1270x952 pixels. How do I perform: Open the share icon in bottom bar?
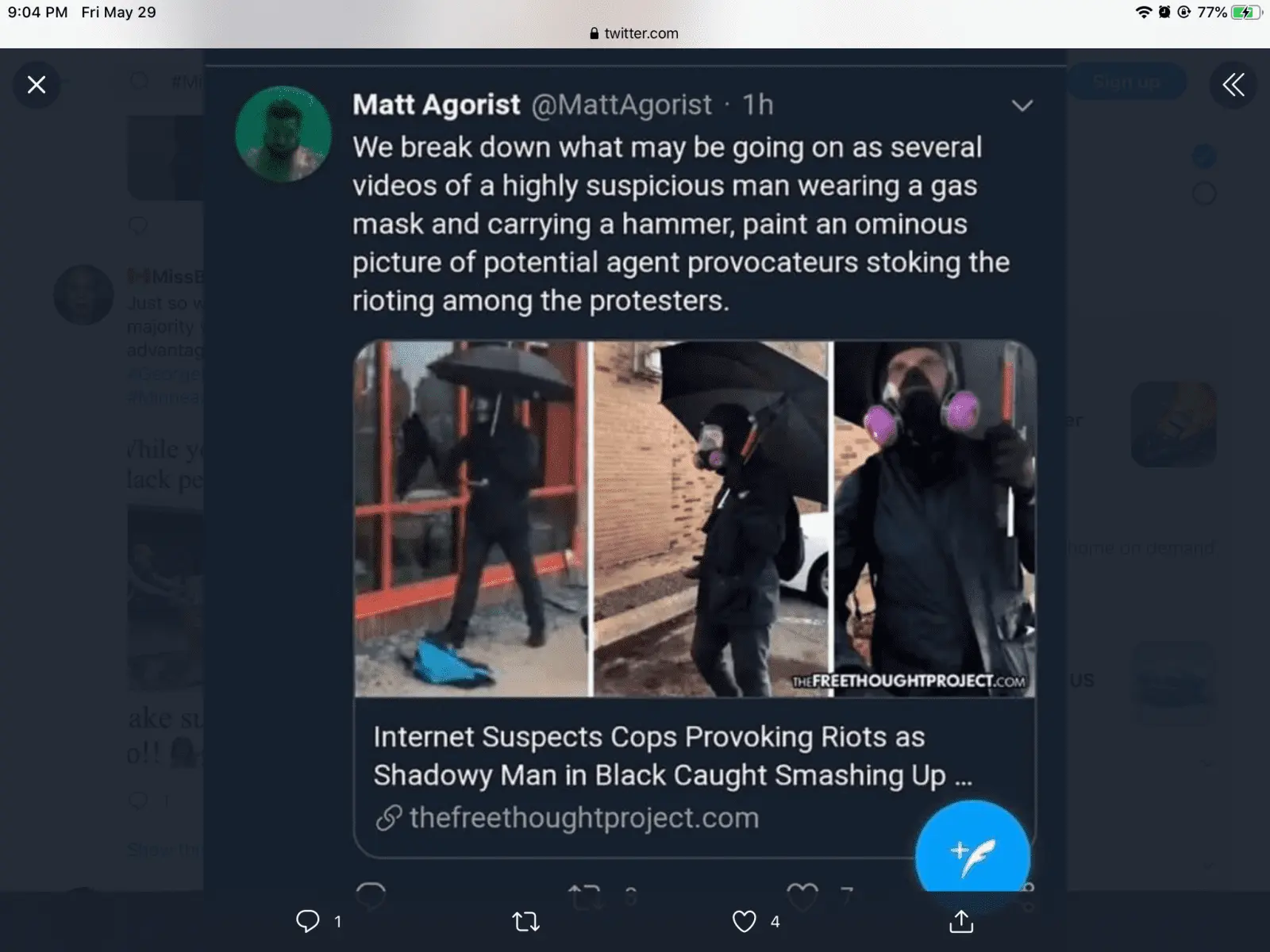[x=960, y=921]
